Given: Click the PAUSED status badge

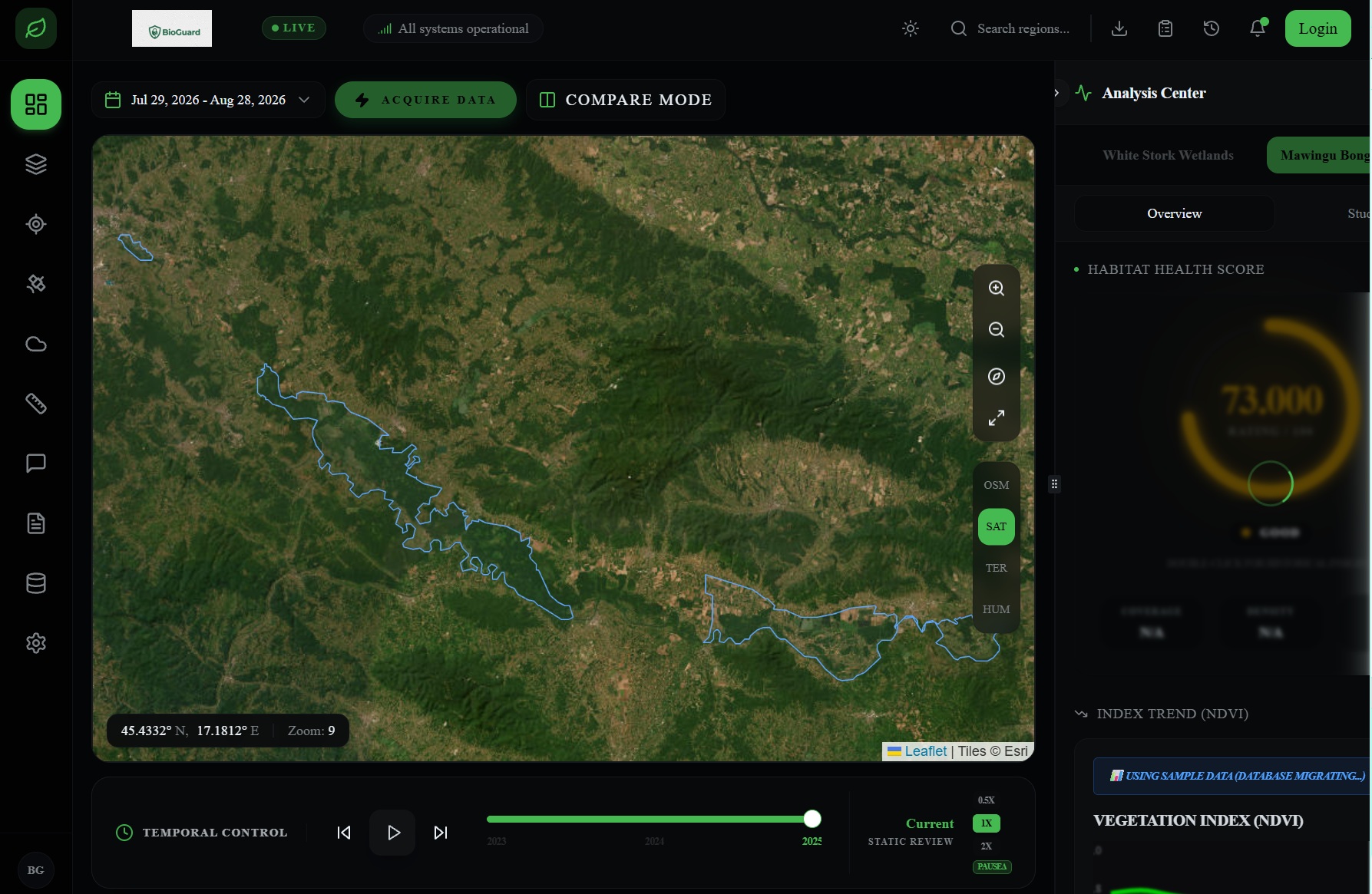Looking at the screenshot, I should click(992, 867).
